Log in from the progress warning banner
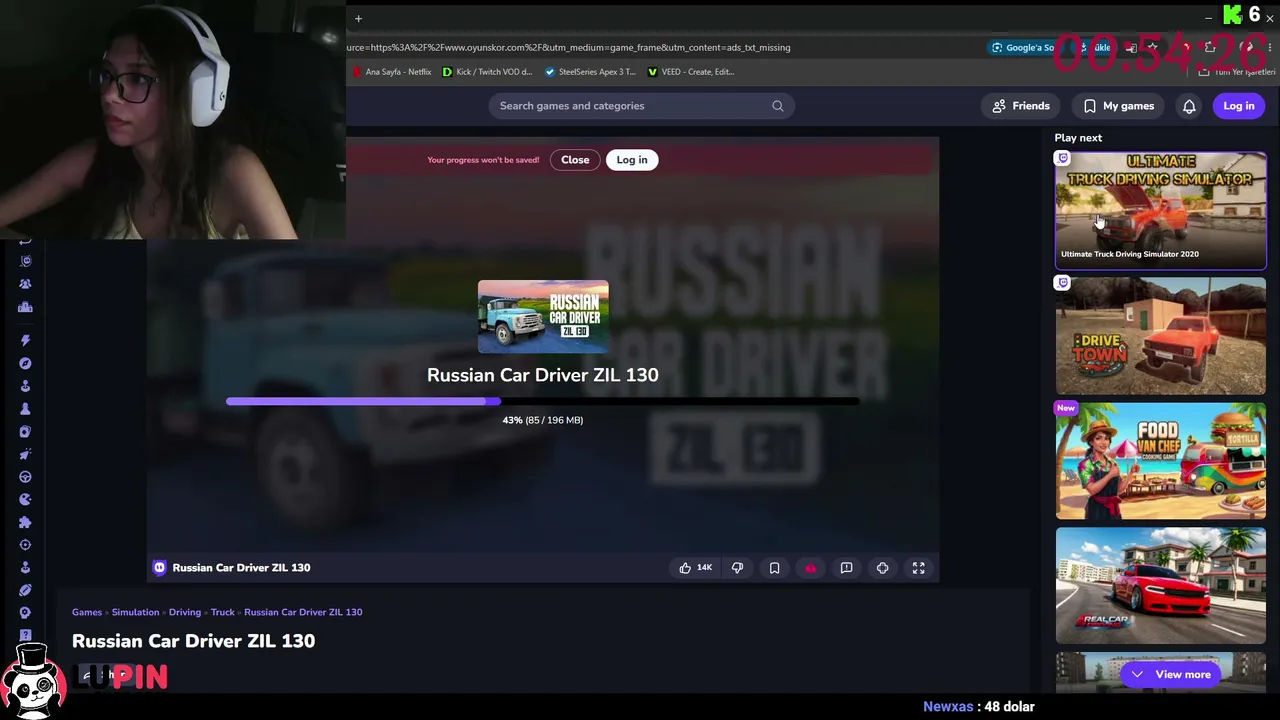This screenshot has height=720, width=1280. [x=632, y=160]
